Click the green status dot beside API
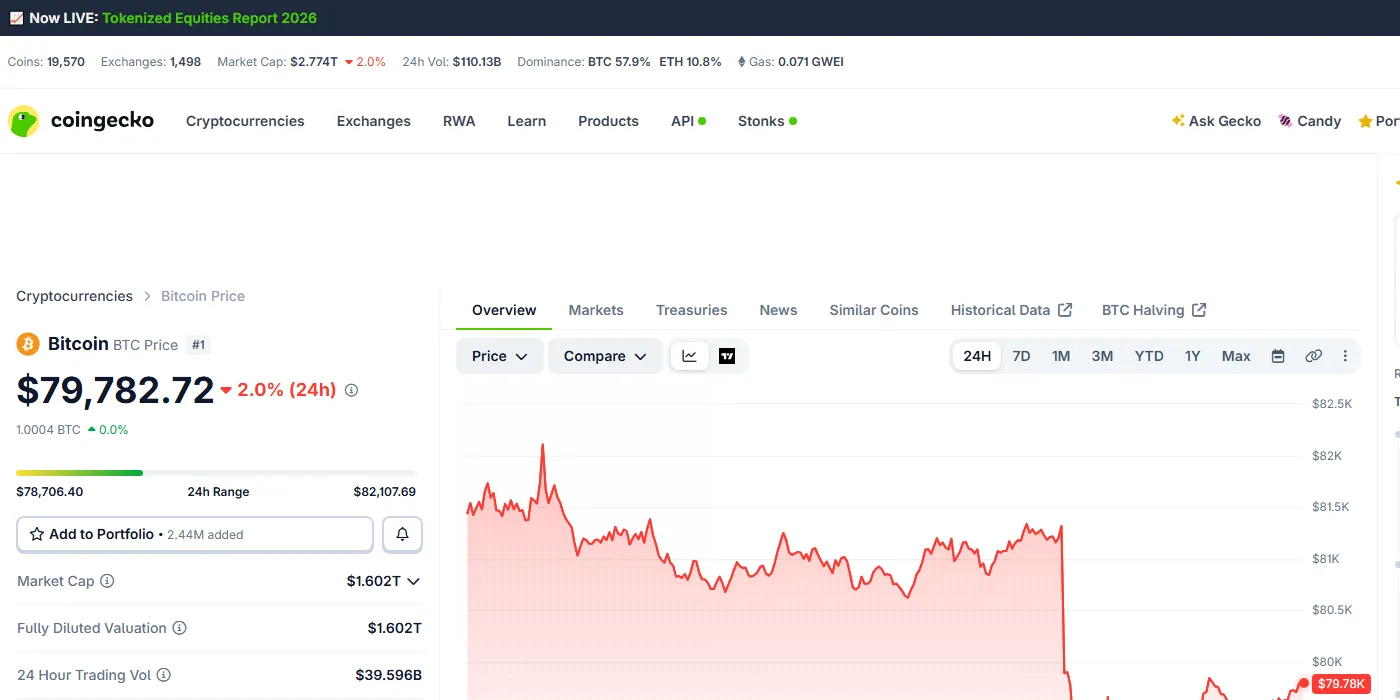The width and height of the screenshot is (1400, 700). click(702, 121)
